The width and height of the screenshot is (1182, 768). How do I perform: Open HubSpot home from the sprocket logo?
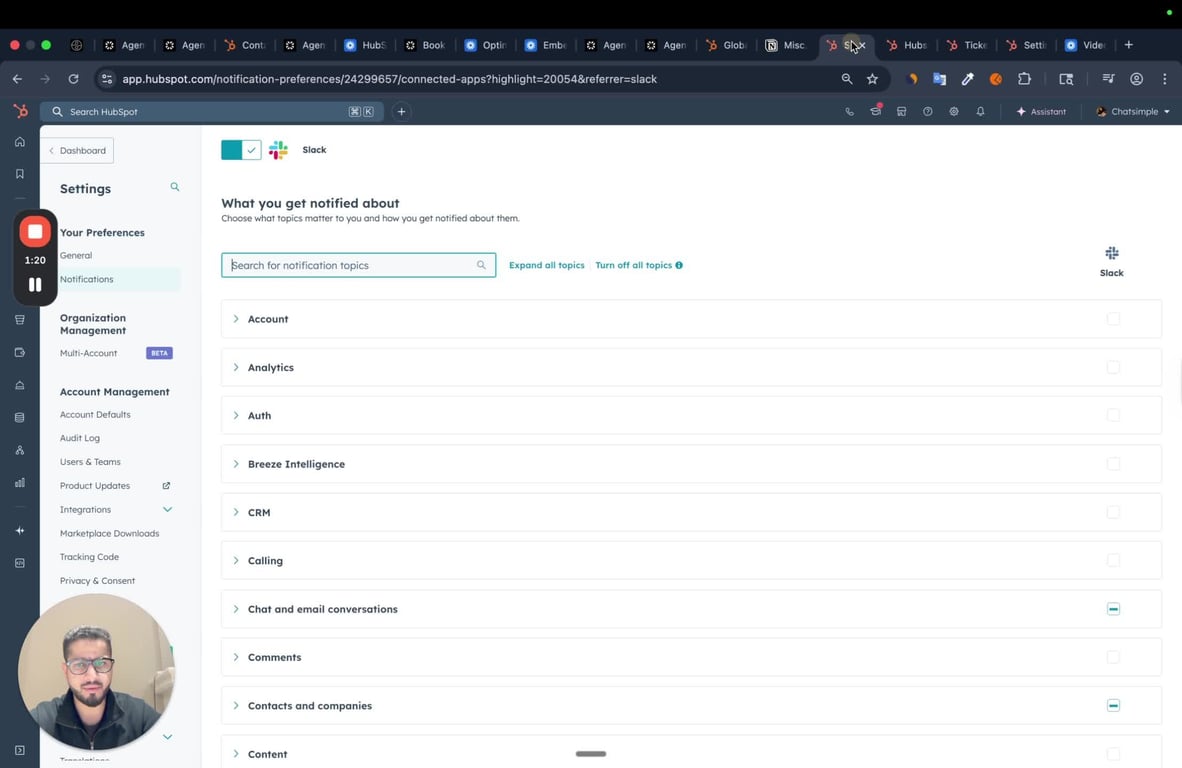[20, 112]
